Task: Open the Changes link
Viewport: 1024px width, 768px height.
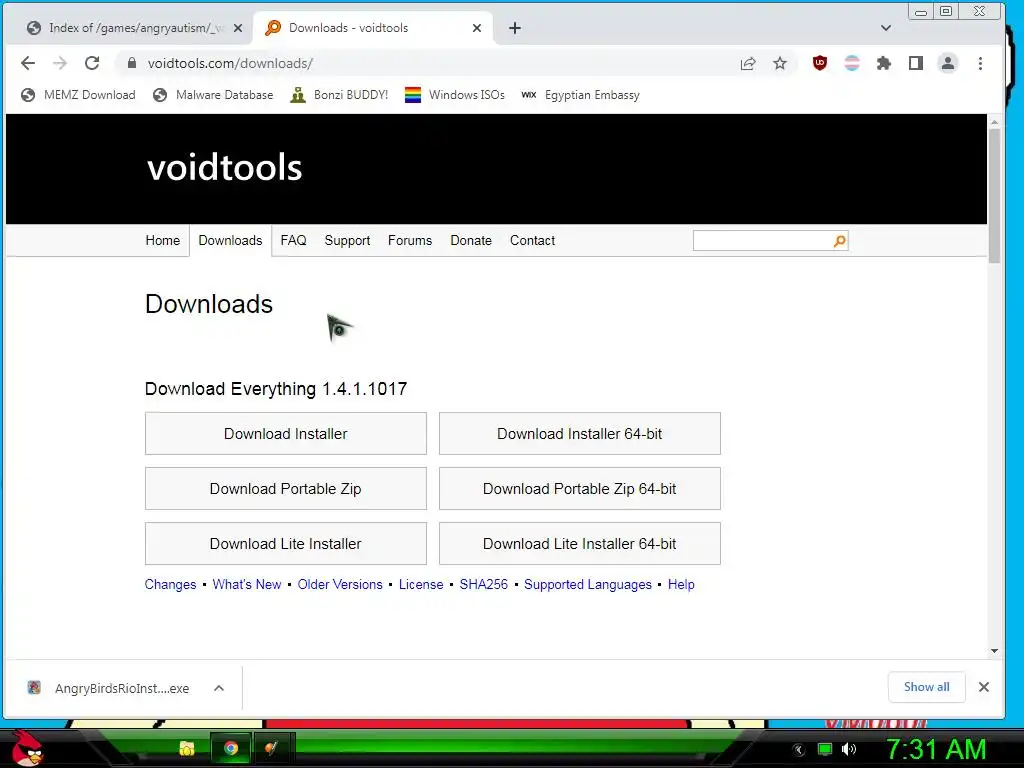Action: click(x=170, y=584)
